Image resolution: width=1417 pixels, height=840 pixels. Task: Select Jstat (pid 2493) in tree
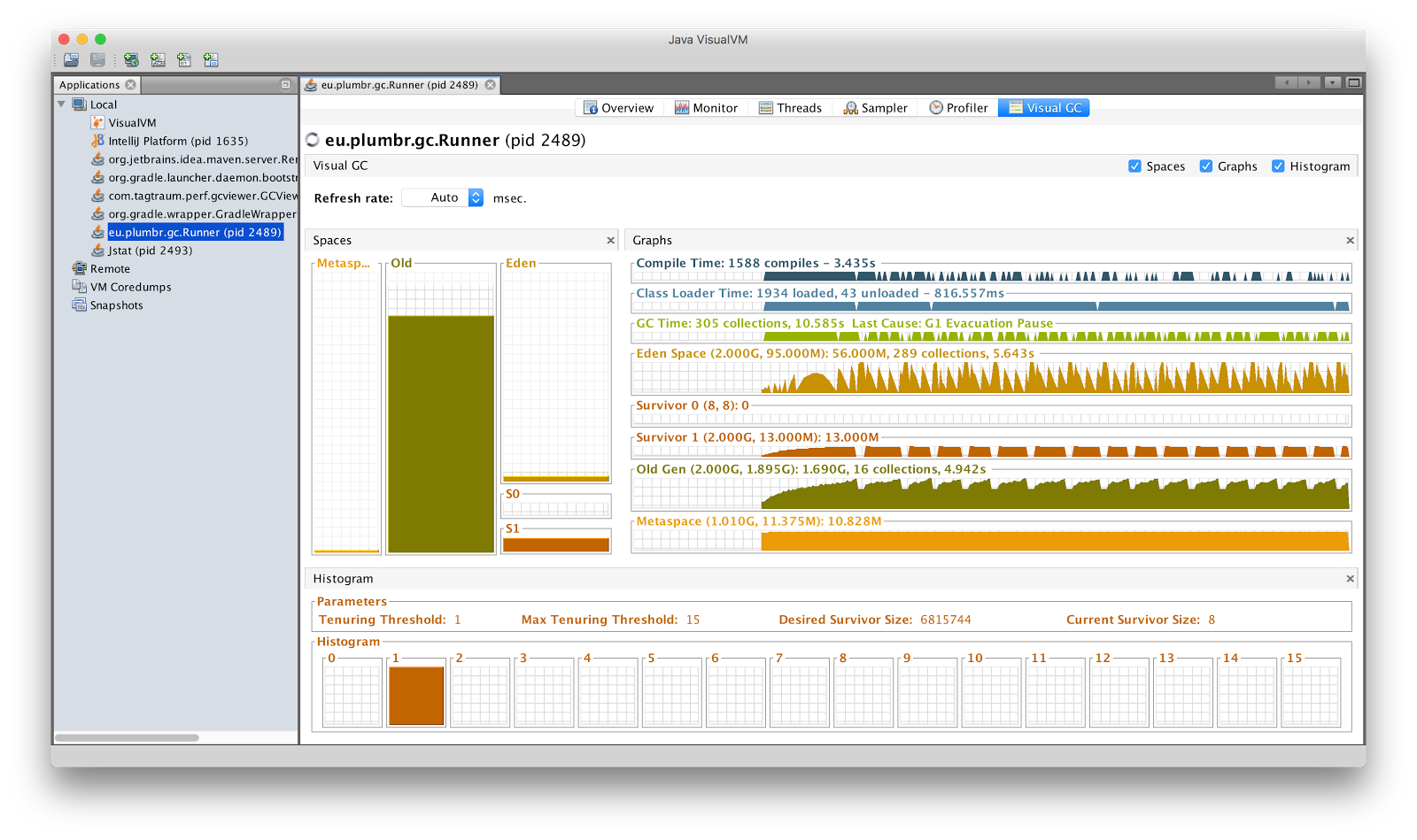[x=150, y=250]
